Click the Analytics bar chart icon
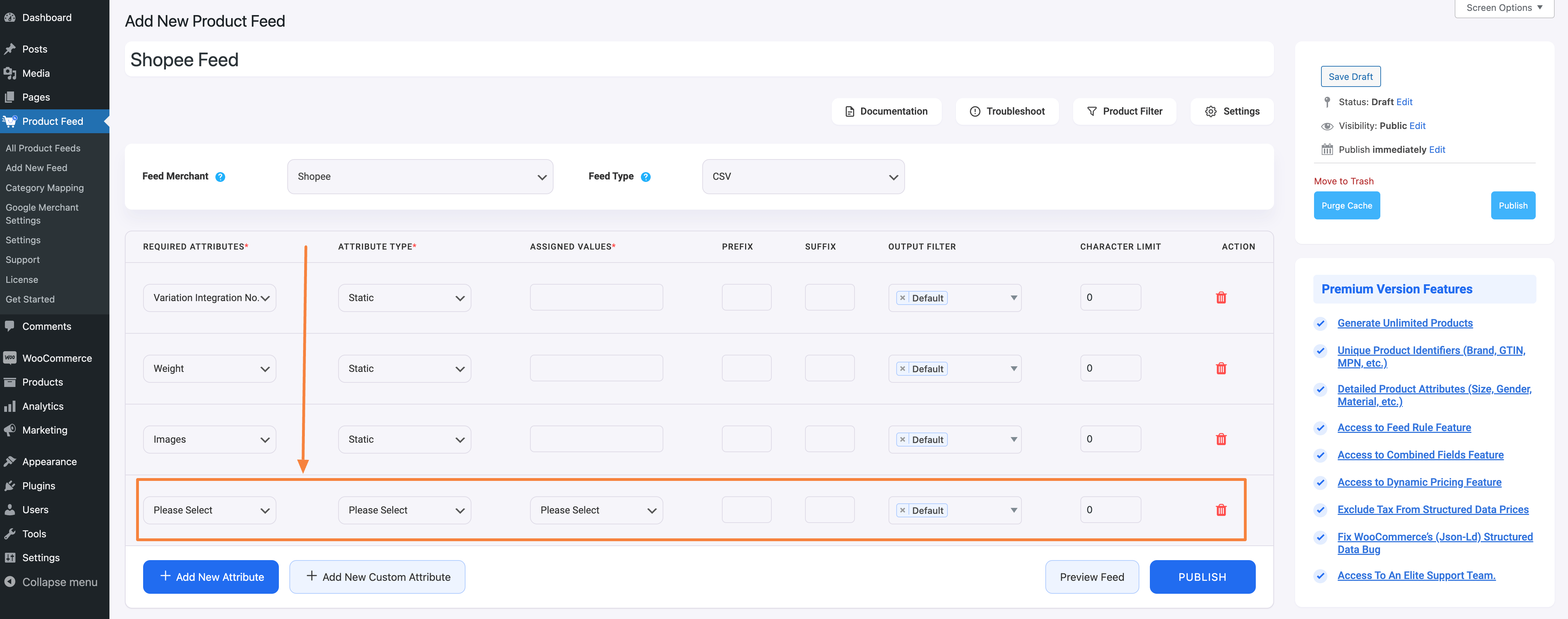 click(10, 406)
